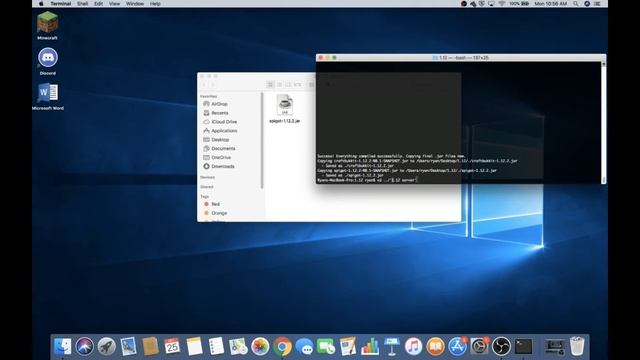Click the Wi-Fi status icon
The image size is (640, 360).
click(502, 4)
